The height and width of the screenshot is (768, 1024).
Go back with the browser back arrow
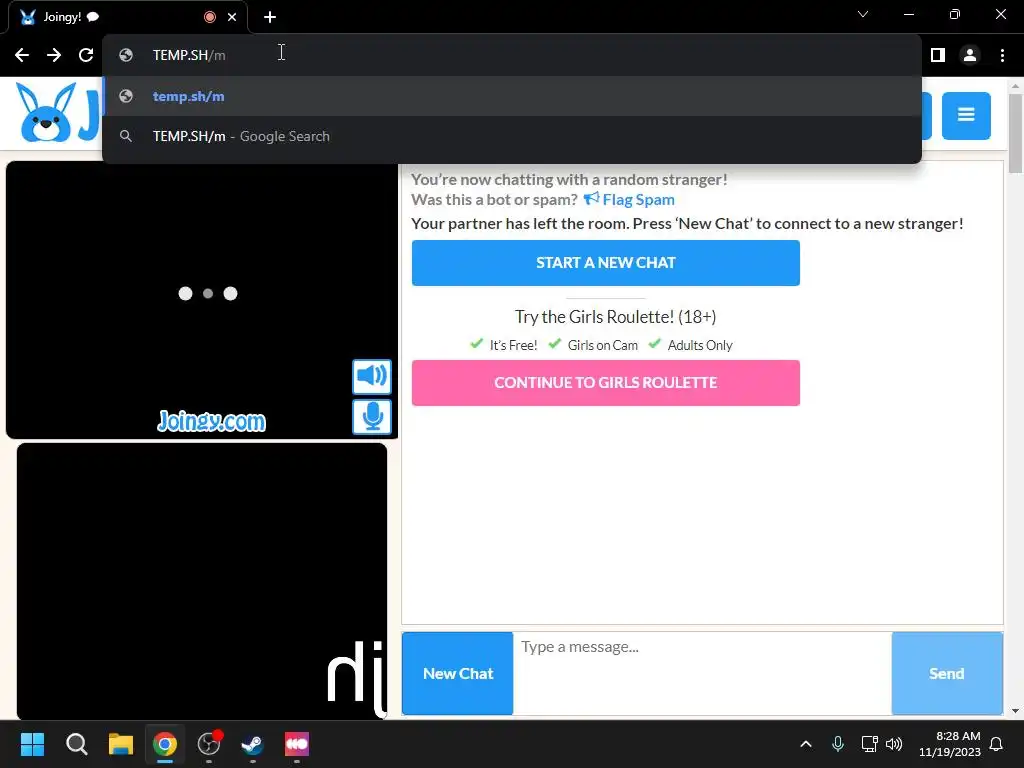(22, 55)
